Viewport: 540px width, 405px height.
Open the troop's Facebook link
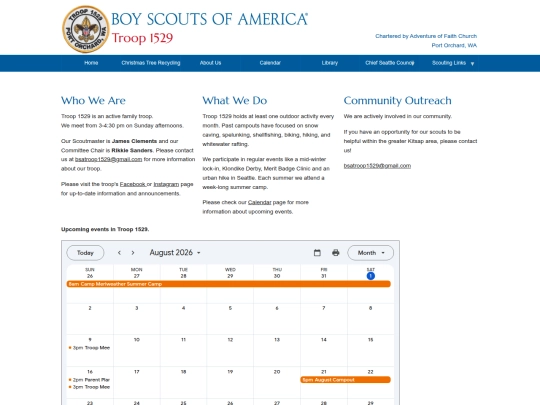click(133, 184)
